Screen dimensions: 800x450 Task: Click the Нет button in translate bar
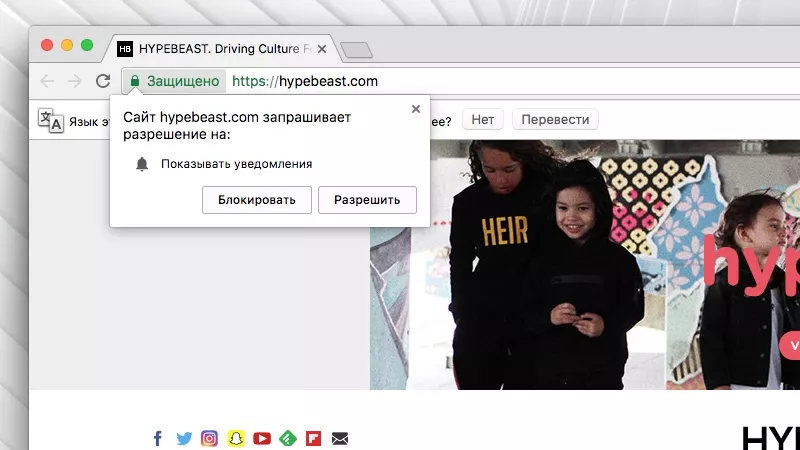(x=483, y=119)
